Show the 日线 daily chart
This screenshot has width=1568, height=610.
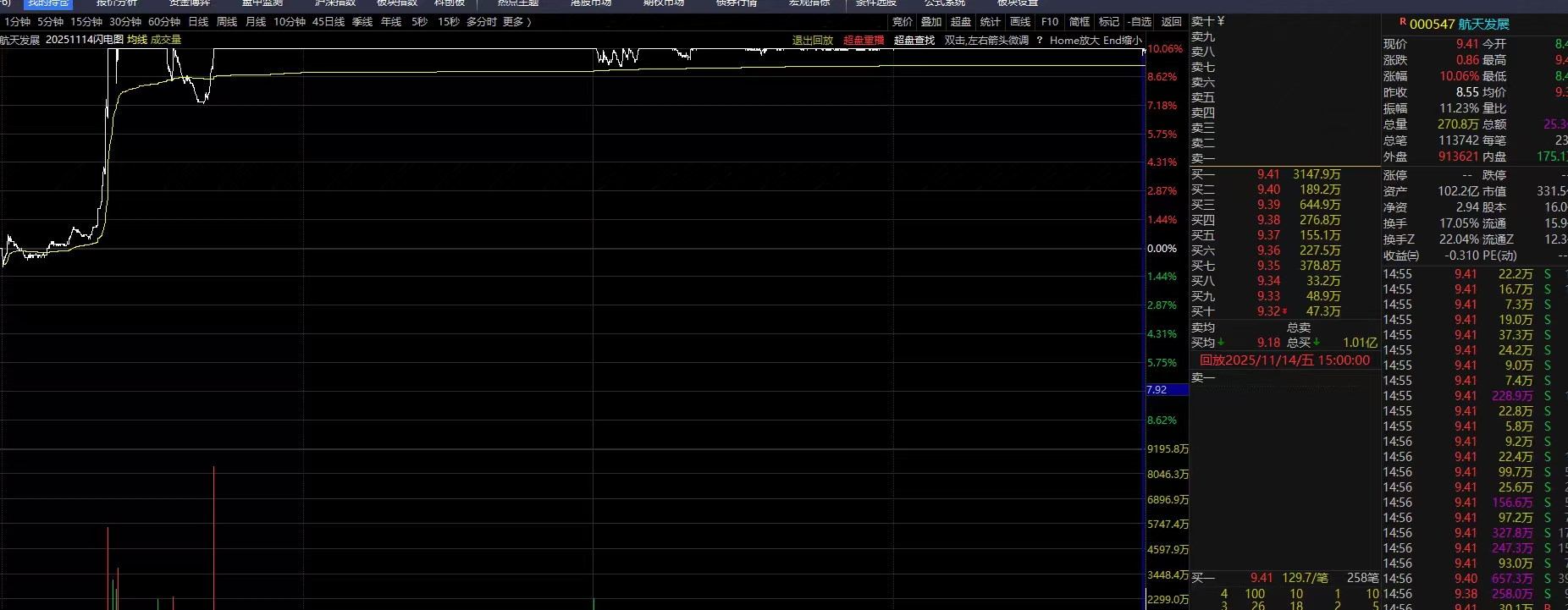(198, 22)
